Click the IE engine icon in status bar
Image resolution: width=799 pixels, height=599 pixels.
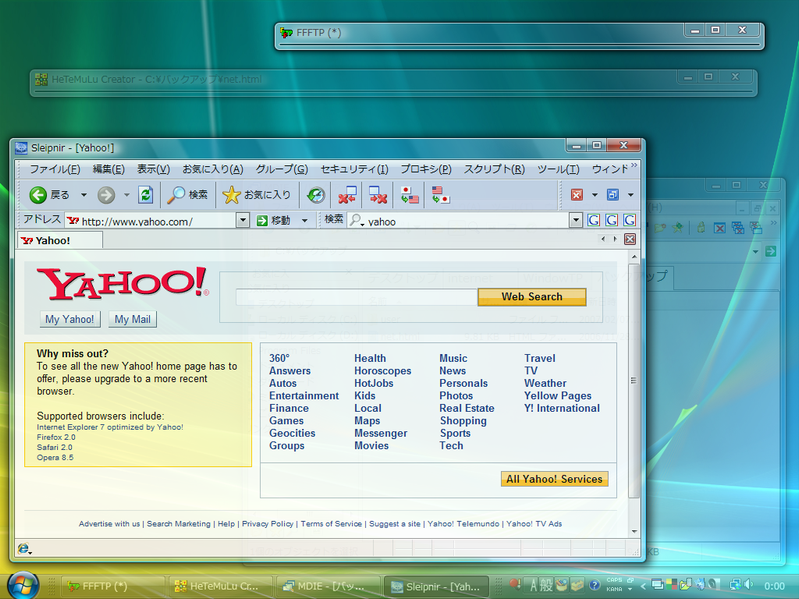click(23, 548)
